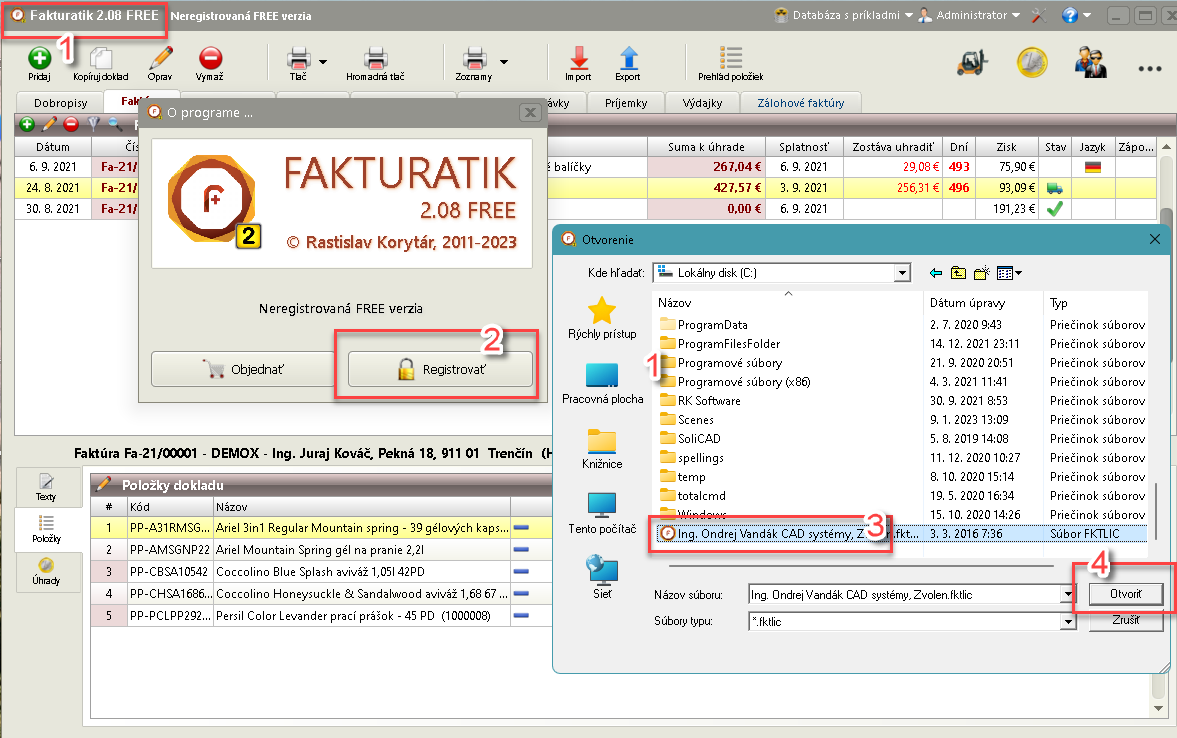Click the Vymaž delete icon
The width and height of the screenshot is (1177, 738).
[210, 59]
